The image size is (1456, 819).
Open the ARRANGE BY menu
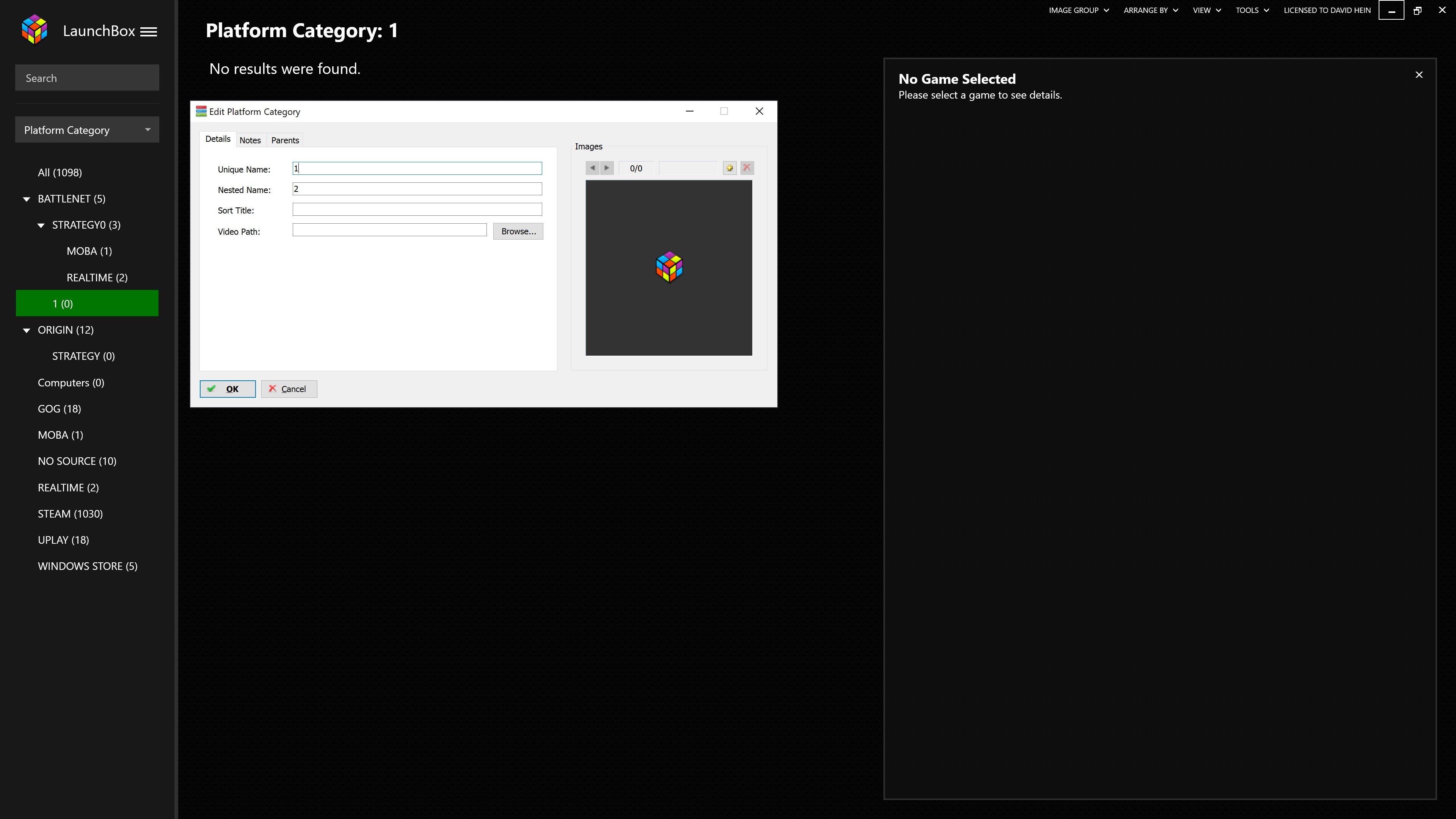(x=1151, y=10)
